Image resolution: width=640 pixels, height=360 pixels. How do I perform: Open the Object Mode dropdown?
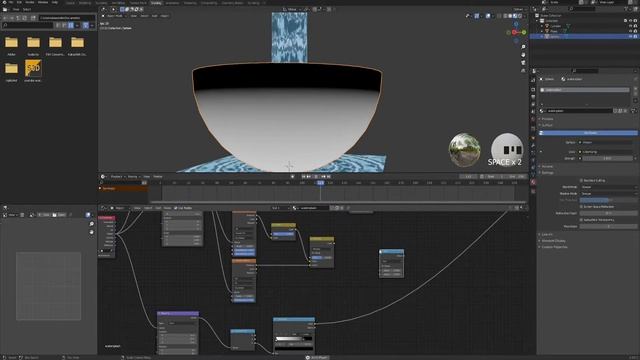pyautogui.click(x=115, y=16)
